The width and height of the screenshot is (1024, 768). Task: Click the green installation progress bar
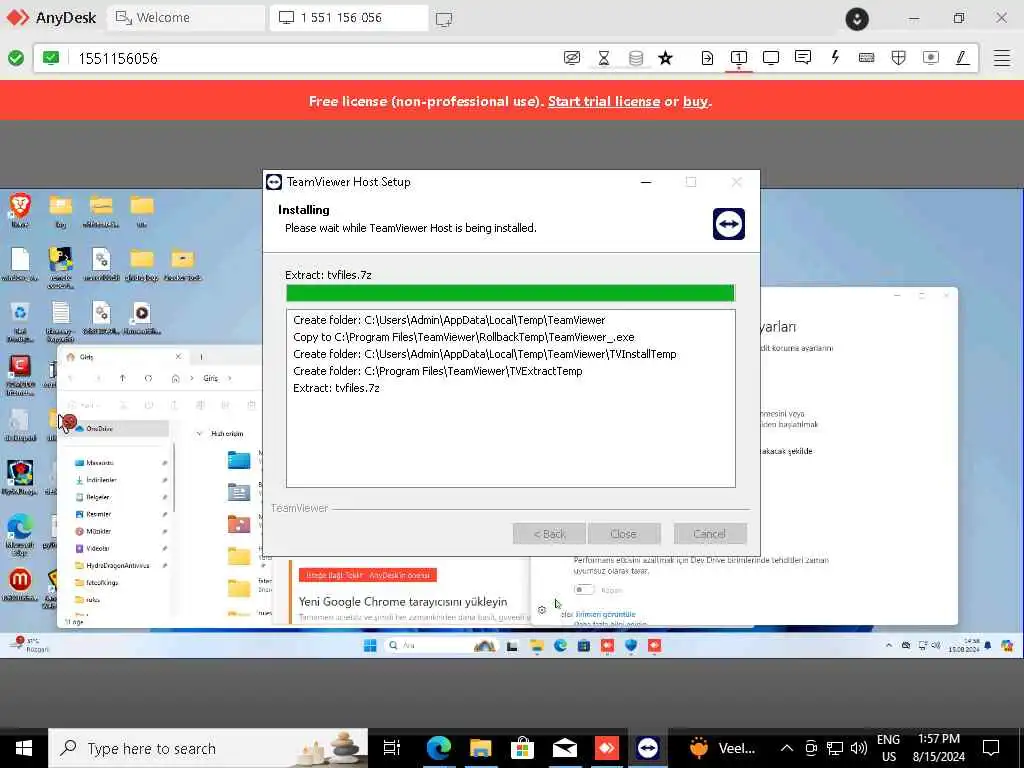[510, 293]
